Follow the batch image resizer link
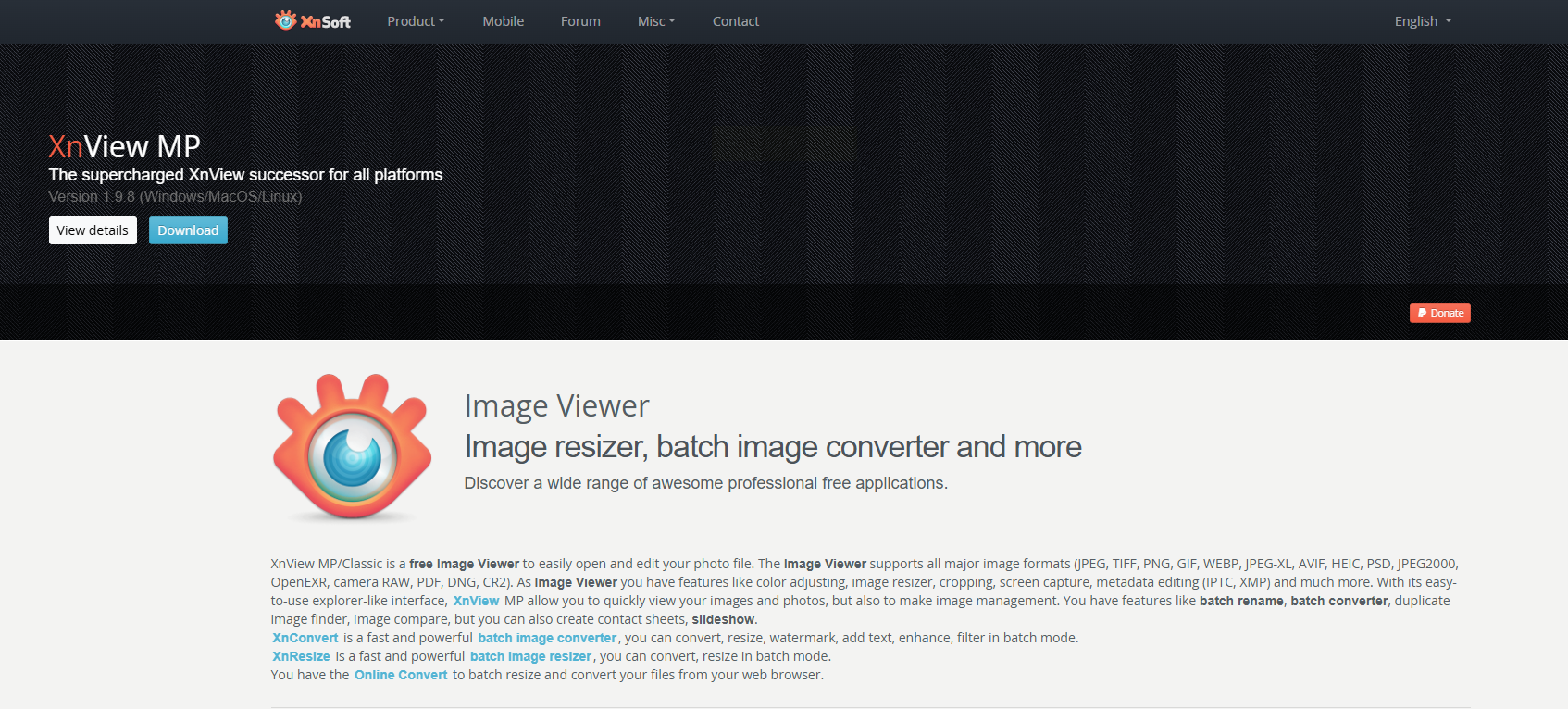The height and width of the screenshot is (709, 1568). (x=530, y=656)
